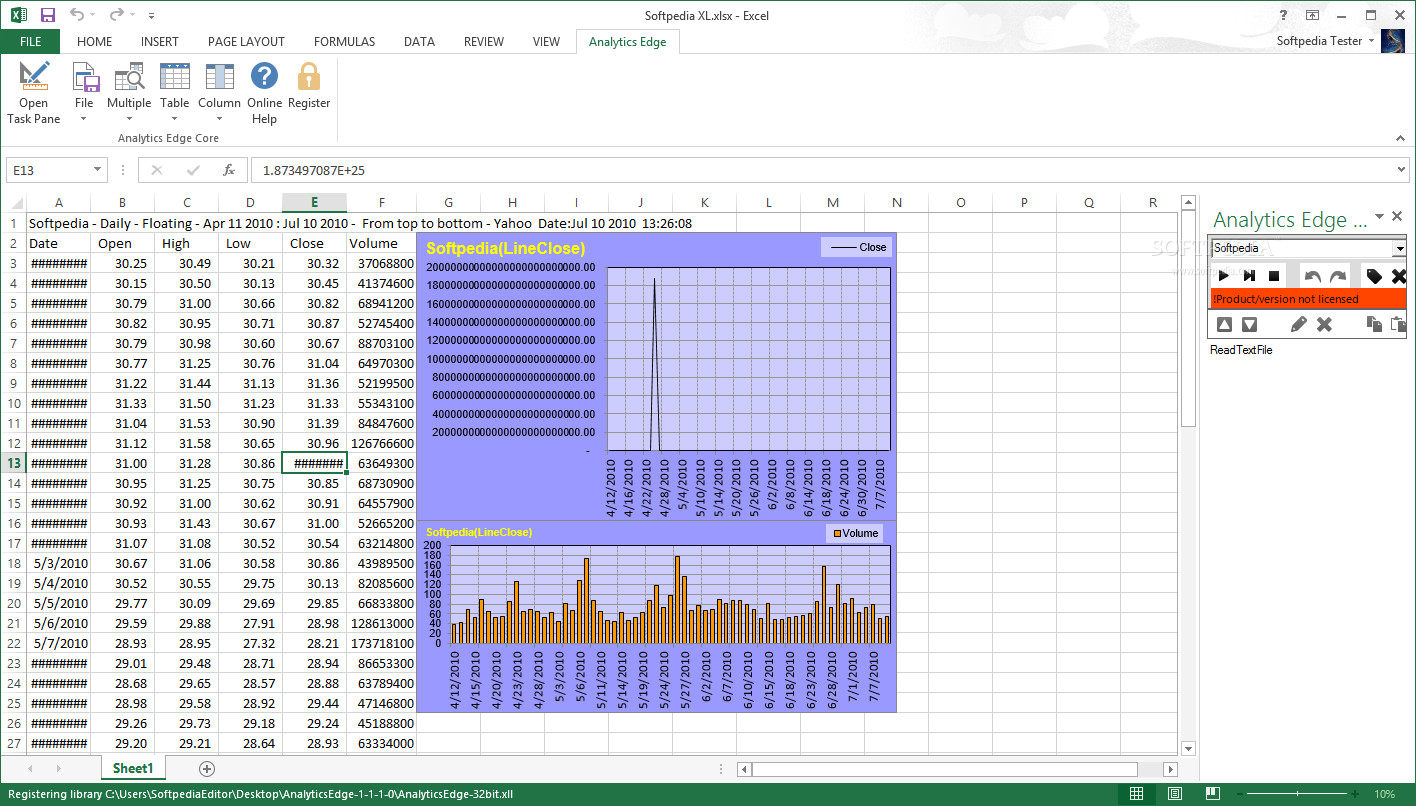Expand the Name Box dropdown
The width and height of the screenshot is (1416, 806).
97,170
